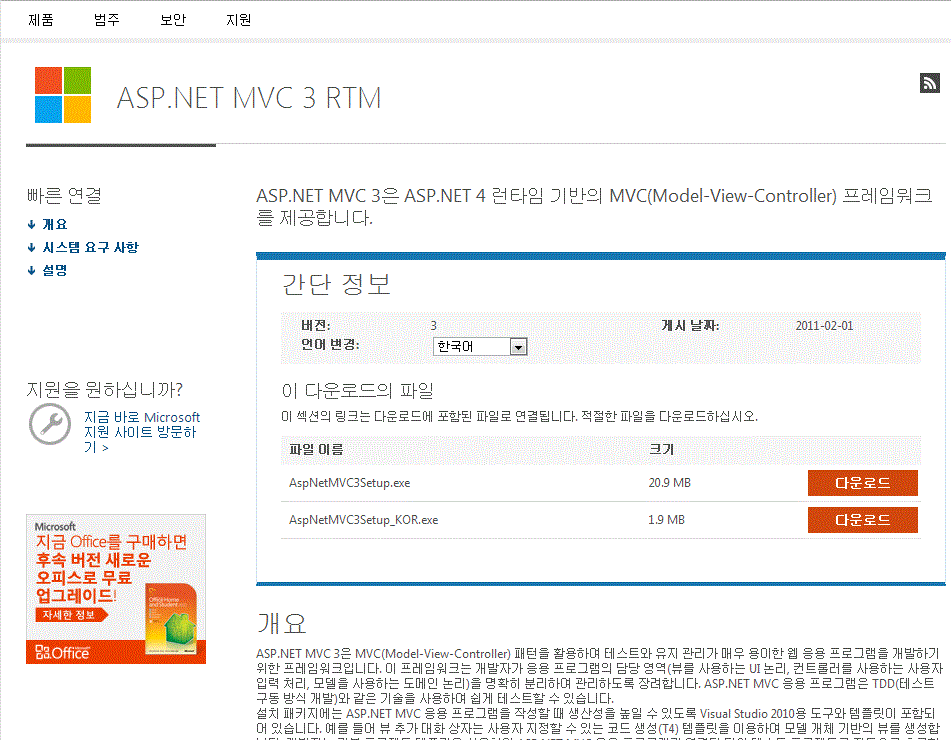Click the 크기 column header
The height and width of the screenshot is (740, 951).
click(661, 449)
